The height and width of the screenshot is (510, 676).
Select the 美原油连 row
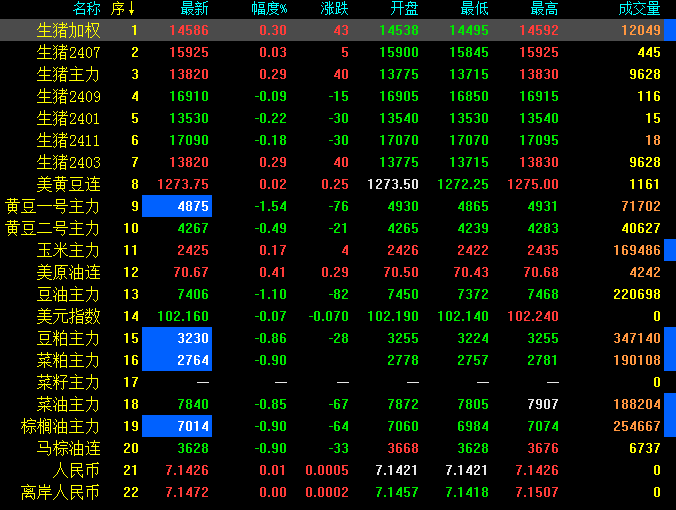click(338, 272)
